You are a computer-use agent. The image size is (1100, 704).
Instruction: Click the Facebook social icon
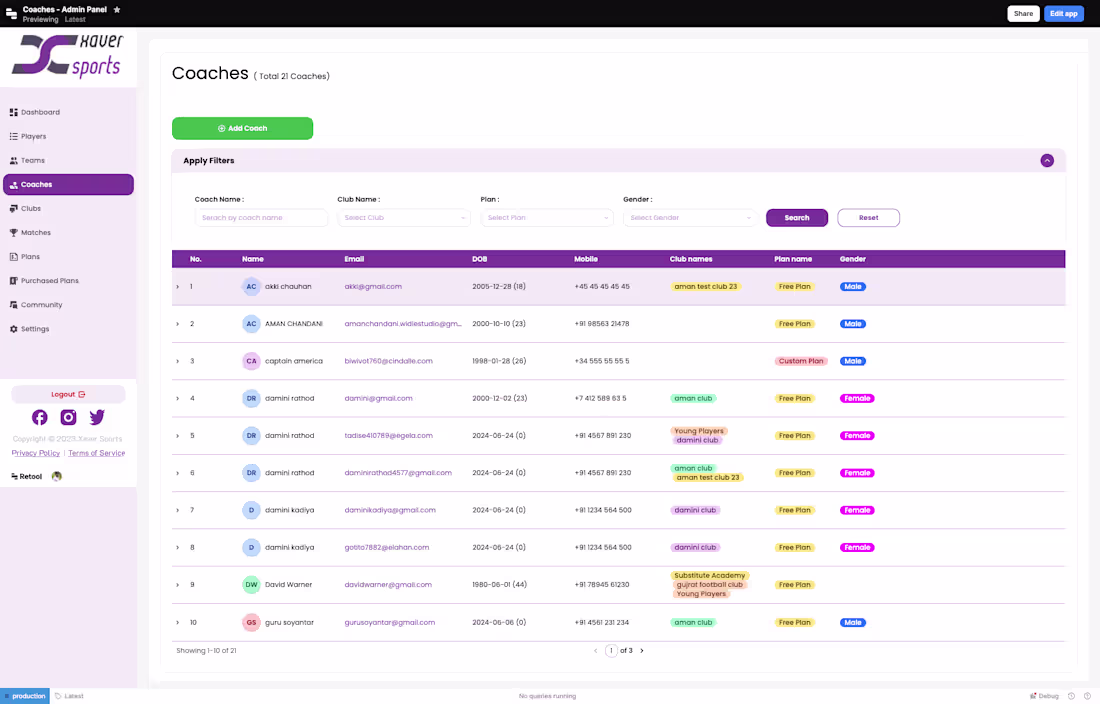[x=39, y=417]
